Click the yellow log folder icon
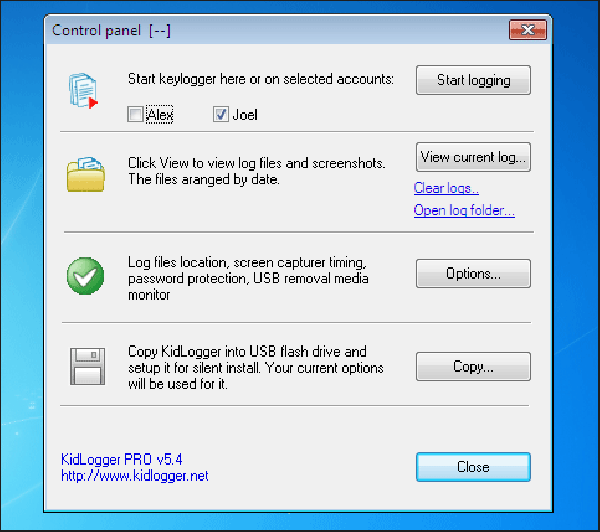 (x=86, y=174)
